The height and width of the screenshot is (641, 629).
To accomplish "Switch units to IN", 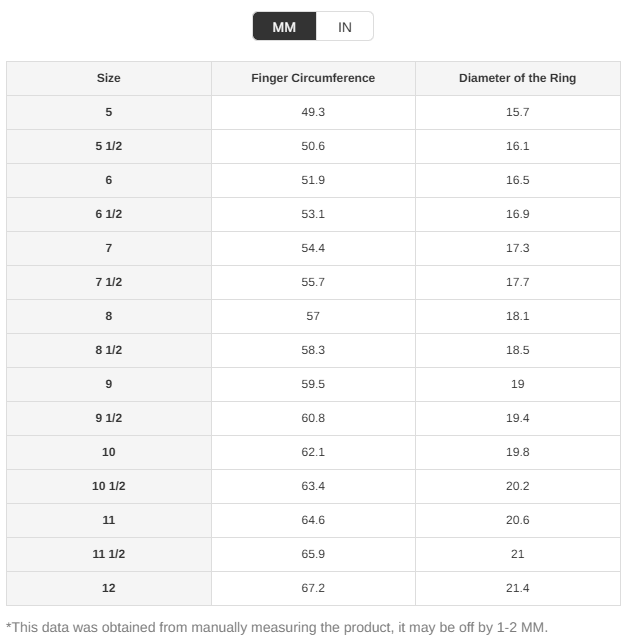I will tap(345, 27).
